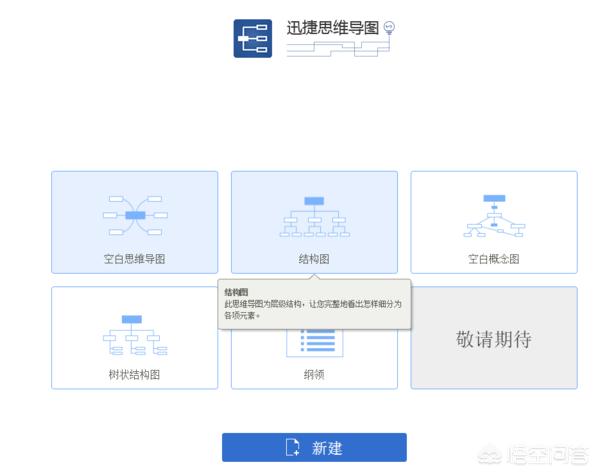Click the radial mind map diagram icon
Viewport: 600px width, 476px height.
pos(135,215)
